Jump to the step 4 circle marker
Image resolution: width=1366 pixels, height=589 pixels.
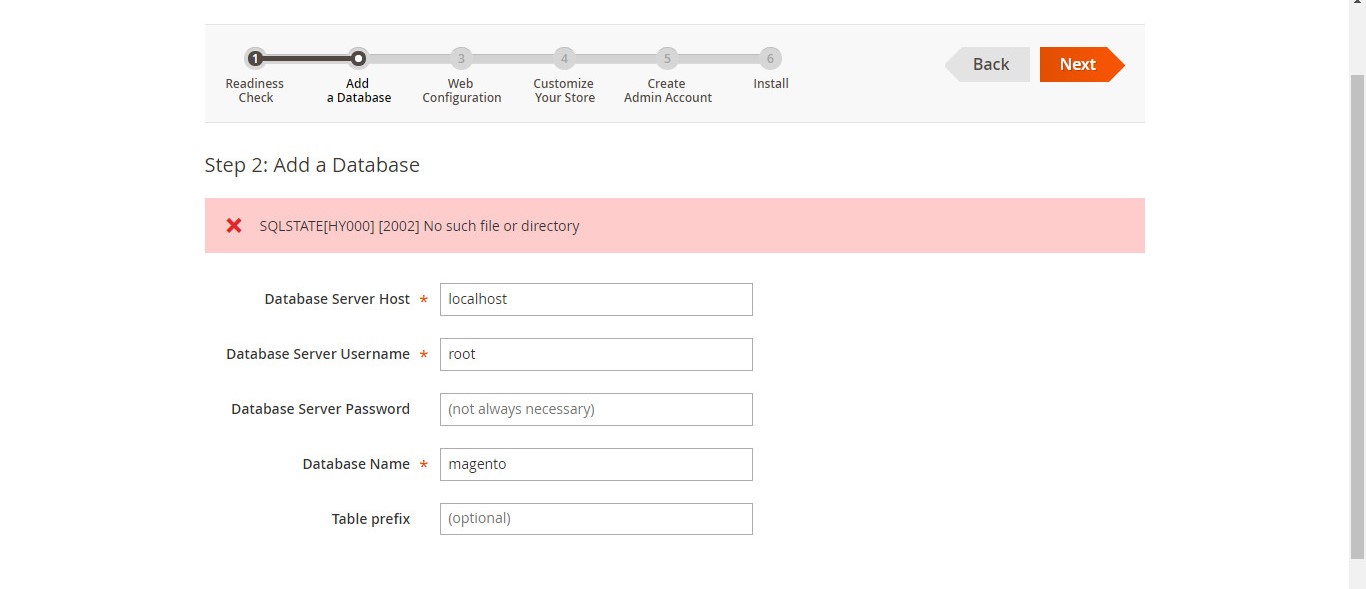click(564, 58)
